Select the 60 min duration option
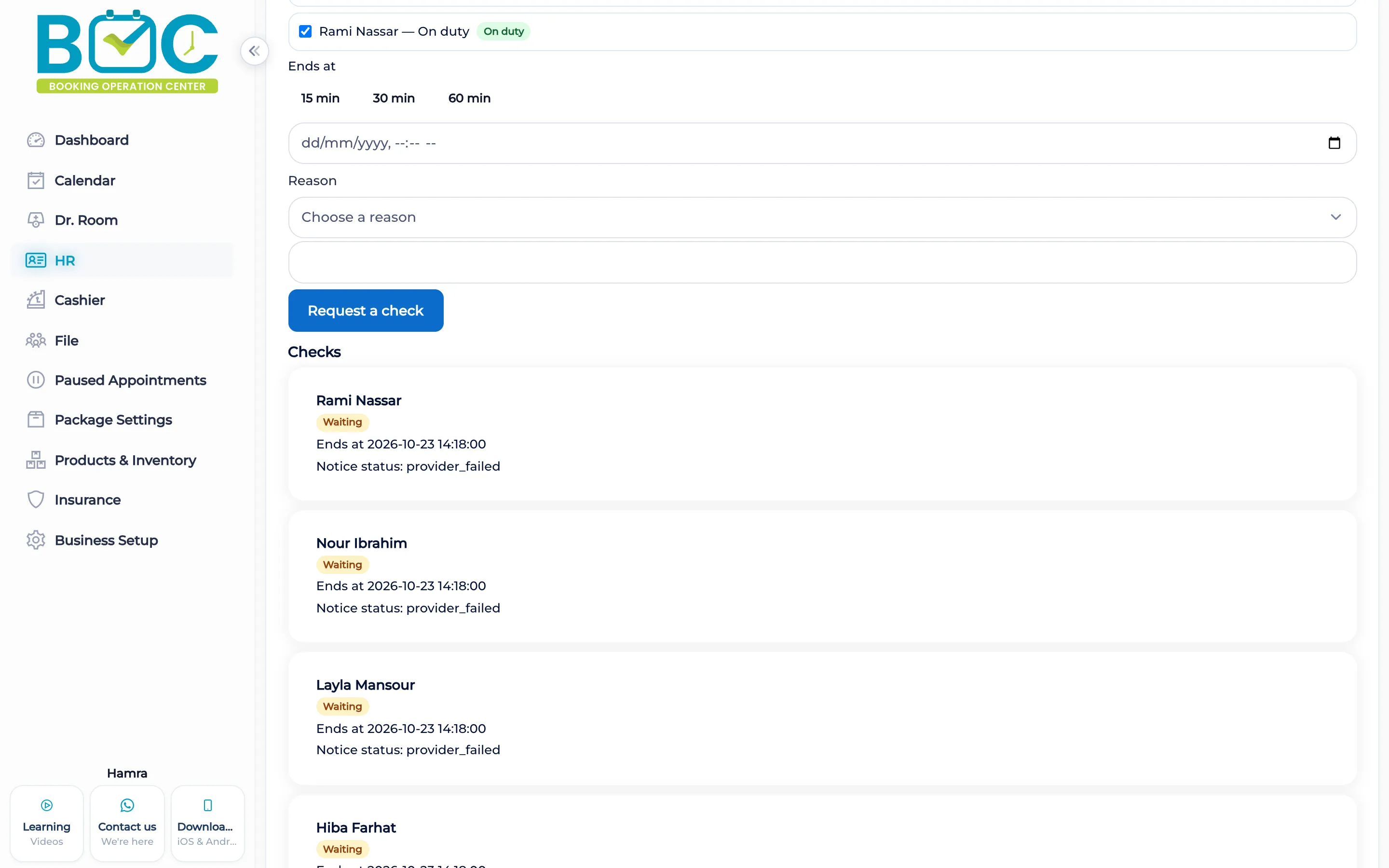This screenshot has width=1389, height=868. click(469, 98)
